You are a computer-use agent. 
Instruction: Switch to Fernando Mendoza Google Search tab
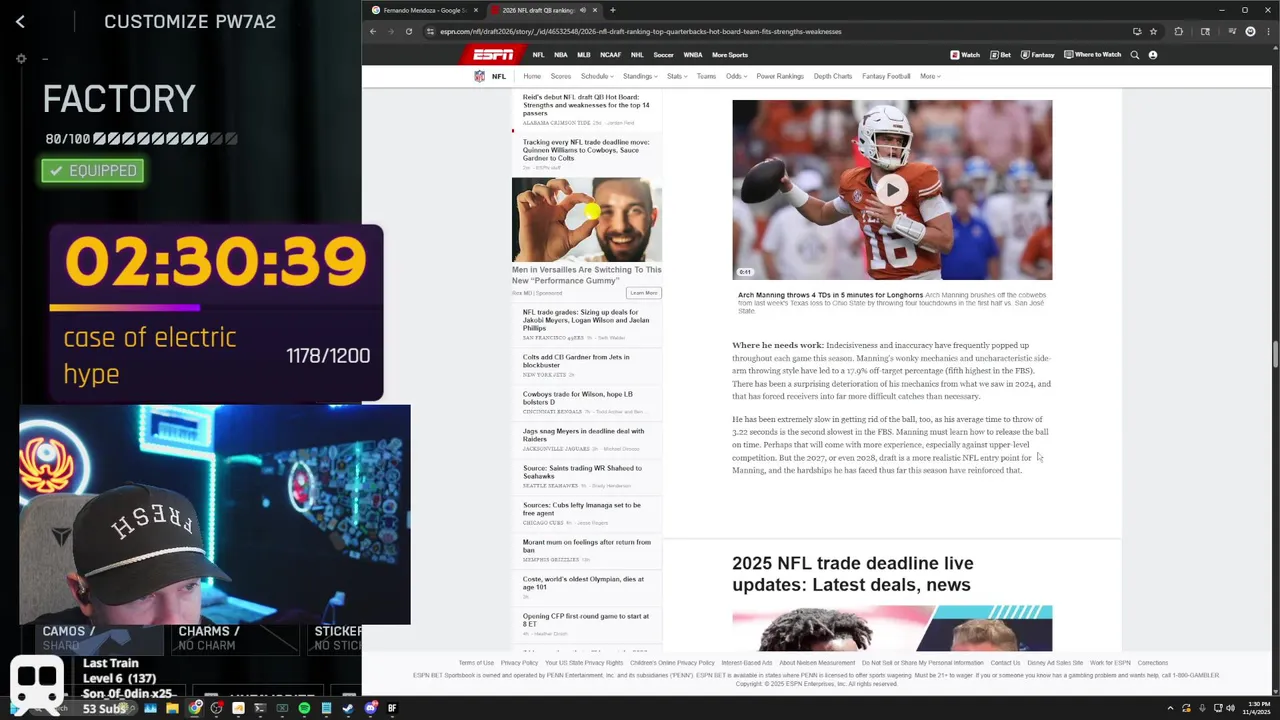(425, 10)
